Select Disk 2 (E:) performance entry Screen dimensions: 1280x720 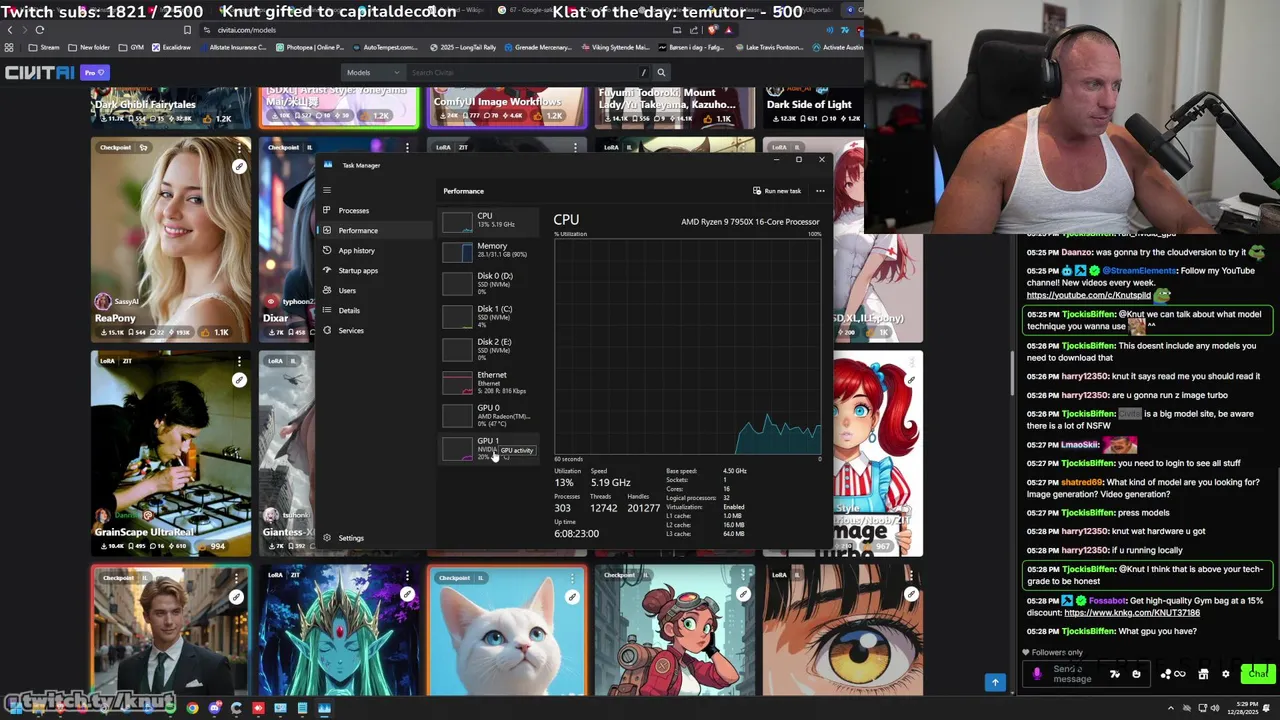490,349
